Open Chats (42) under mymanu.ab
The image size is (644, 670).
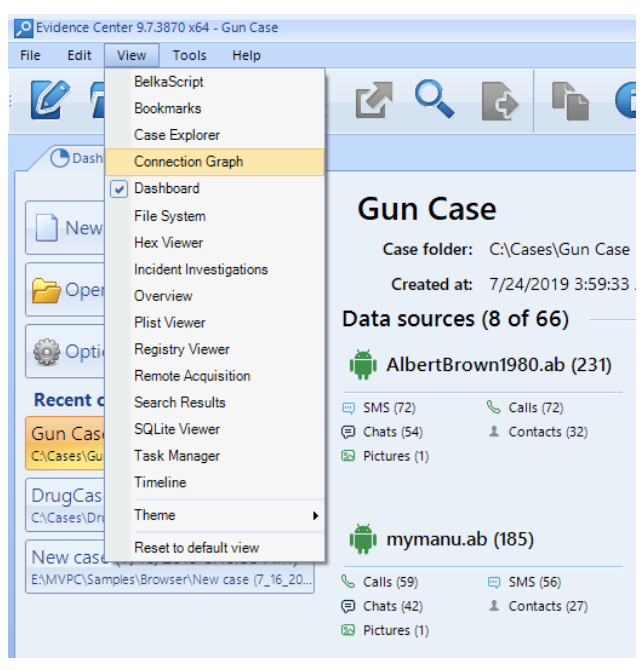pyautogui.click(x=393, y=606)
